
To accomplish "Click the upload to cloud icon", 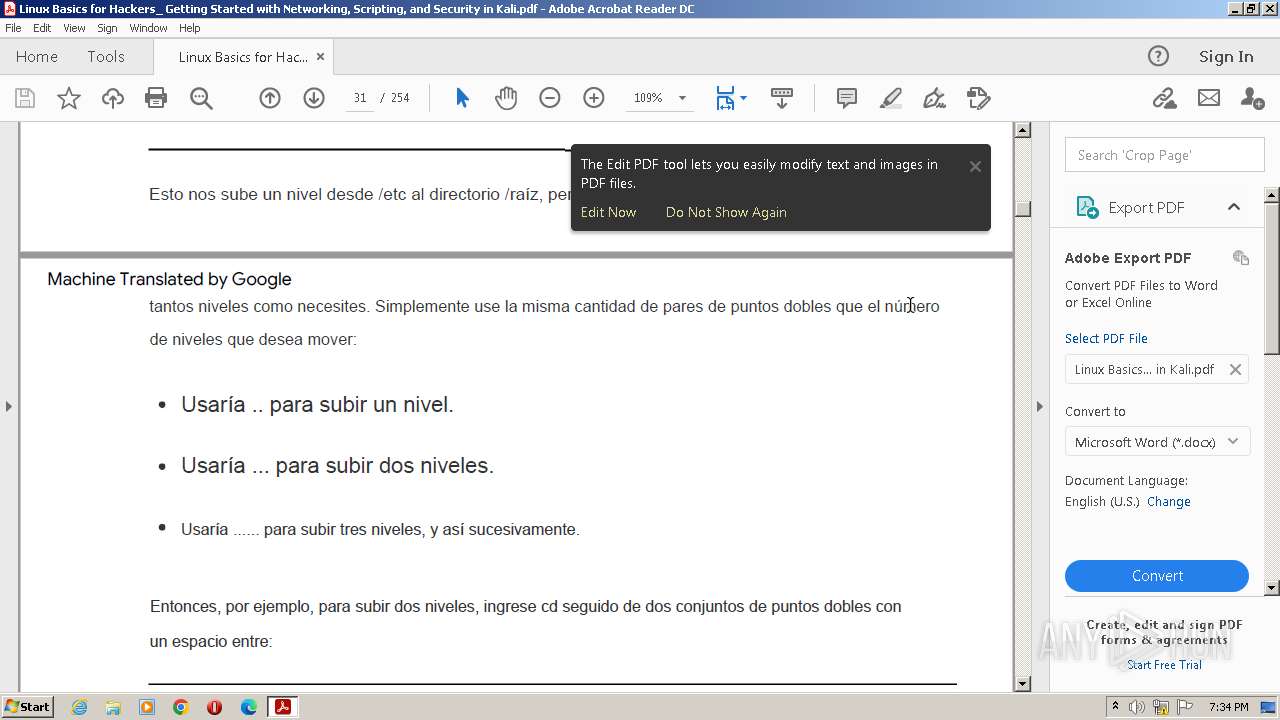I will pos(113,98).
